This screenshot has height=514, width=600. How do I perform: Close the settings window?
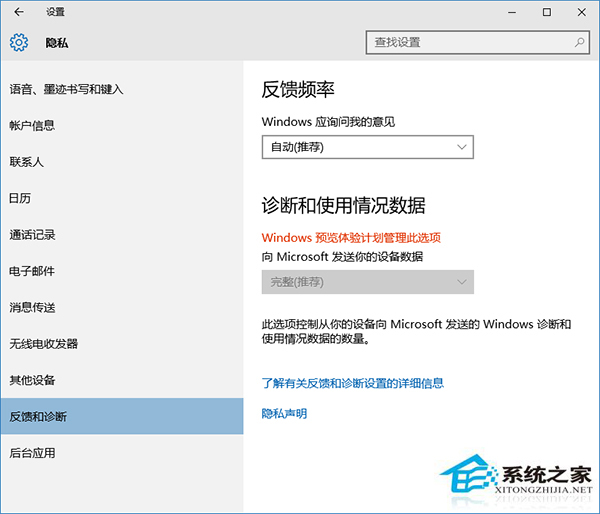pos(582,12)
